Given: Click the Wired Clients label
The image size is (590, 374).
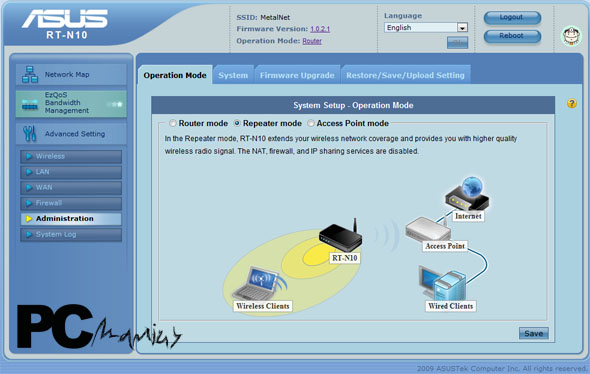Looking at the screenshot, I should (450, 306).
